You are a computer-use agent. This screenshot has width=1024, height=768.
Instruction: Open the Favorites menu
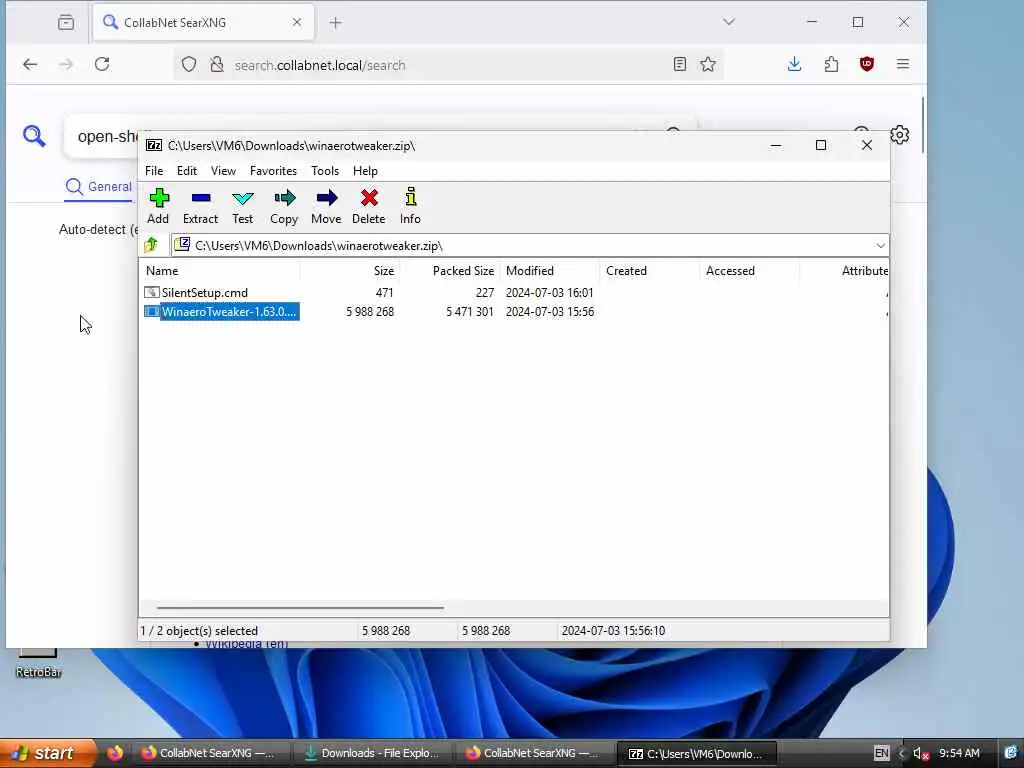pyautogui.click(x=273, y=170)
